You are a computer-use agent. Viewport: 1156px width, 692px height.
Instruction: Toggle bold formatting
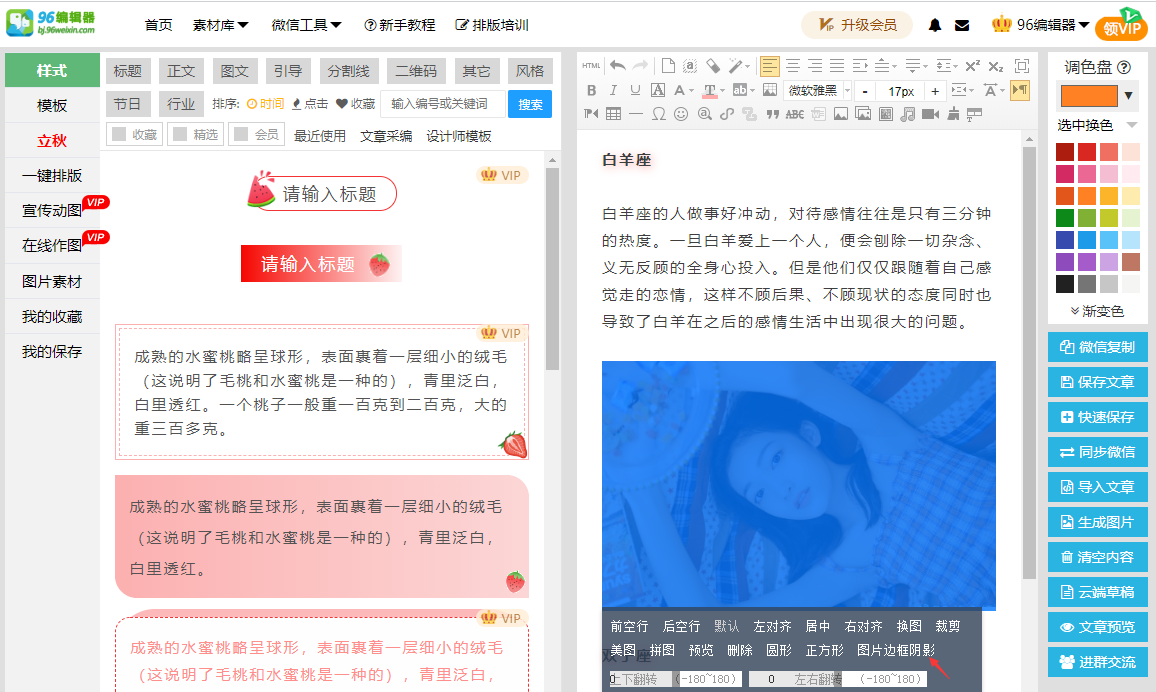[x=591, y=91]
